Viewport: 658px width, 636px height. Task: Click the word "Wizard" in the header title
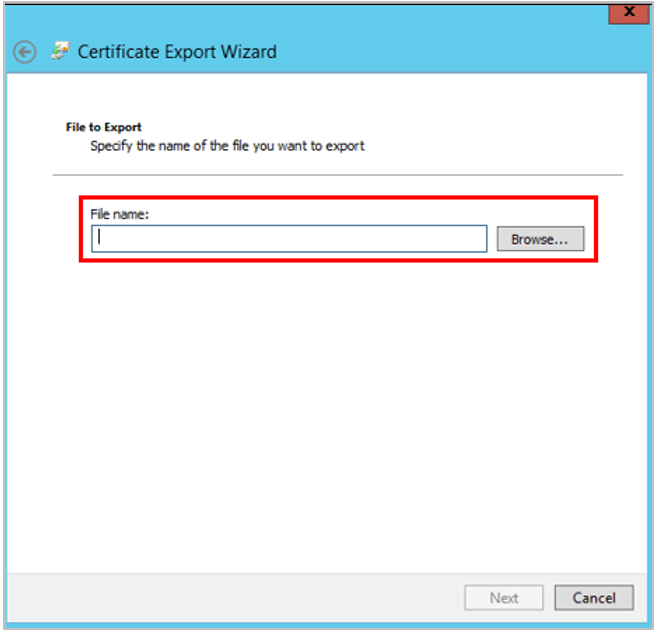[x=246, y=52]
